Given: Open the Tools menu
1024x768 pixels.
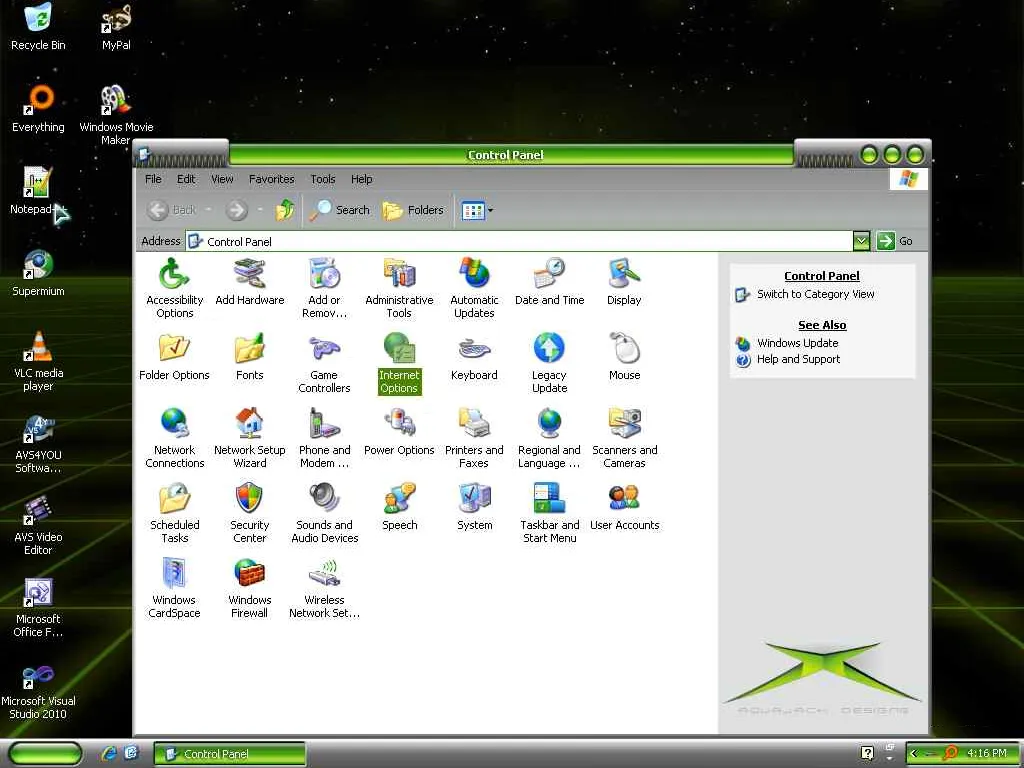Looking at the screenshot, I should pyautogui.click(x=323, y=179).
